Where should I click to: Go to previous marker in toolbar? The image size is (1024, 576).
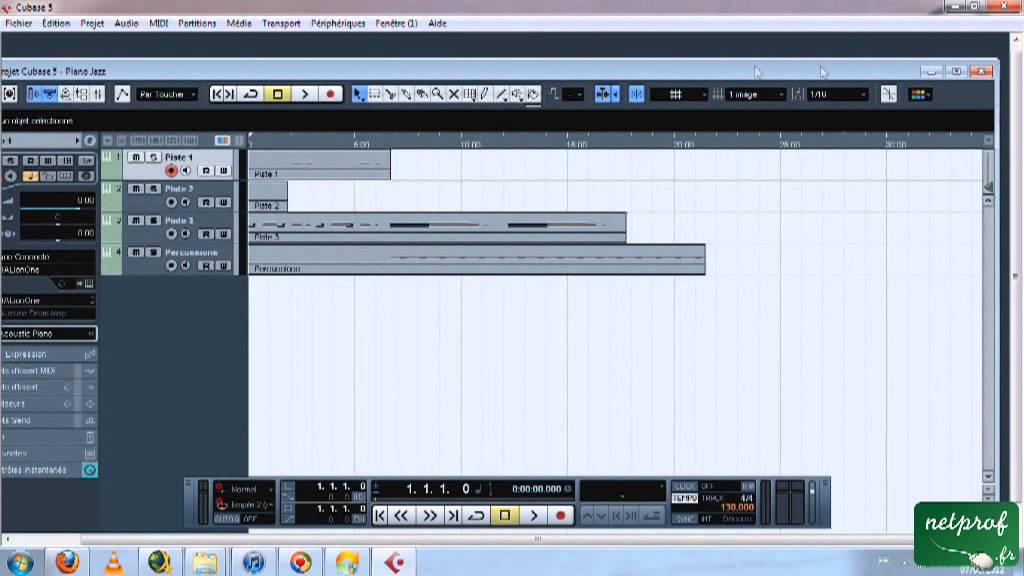tap(217, 95)
